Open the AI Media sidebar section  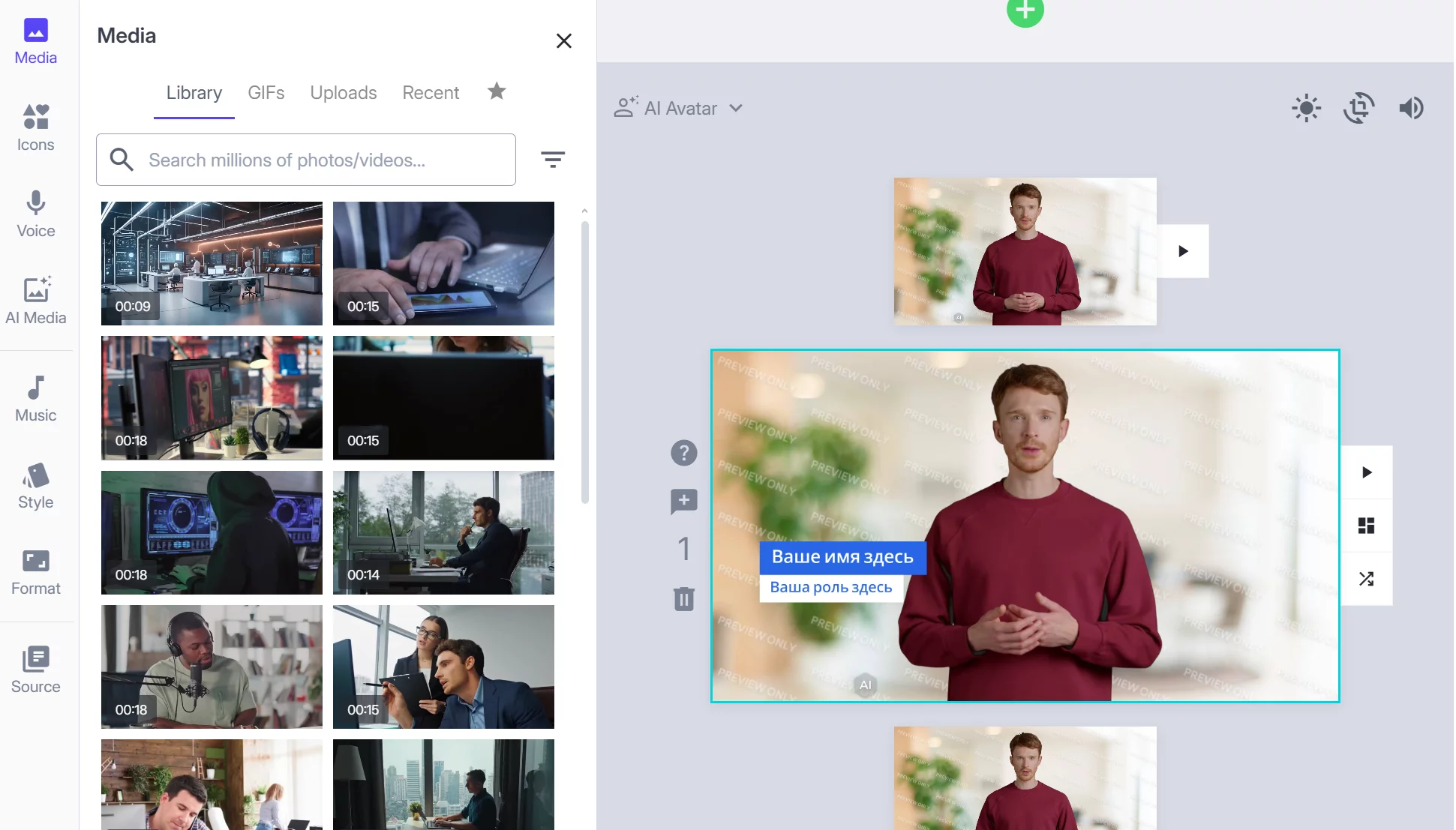tap(35, 301)
